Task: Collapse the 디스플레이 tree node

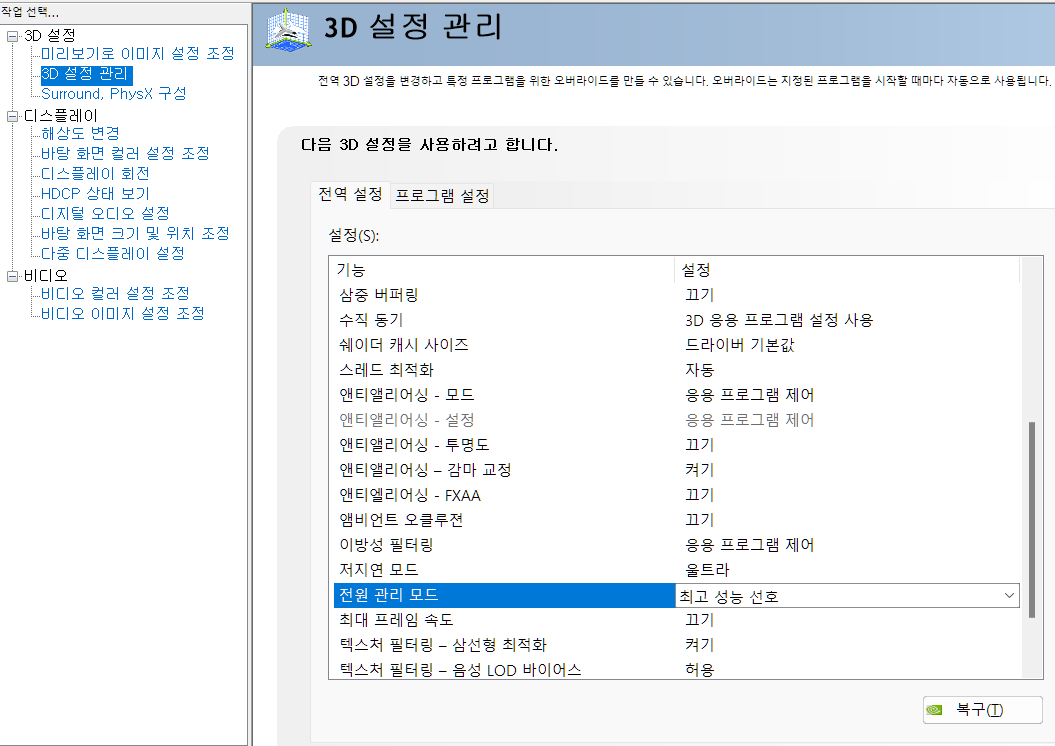Action: coord(12,116)
